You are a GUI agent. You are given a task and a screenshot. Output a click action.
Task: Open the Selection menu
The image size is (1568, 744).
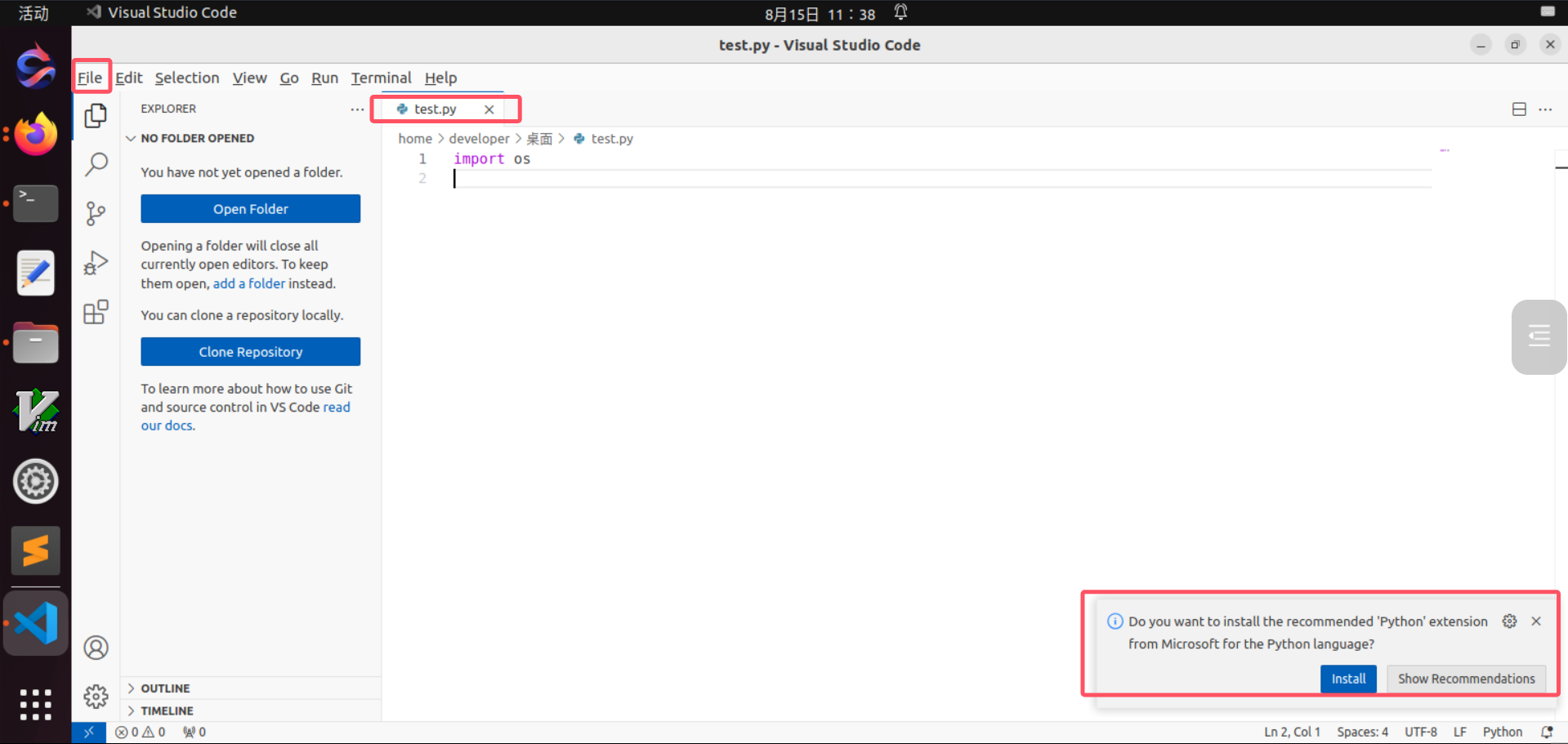click(x=187, y=78)
